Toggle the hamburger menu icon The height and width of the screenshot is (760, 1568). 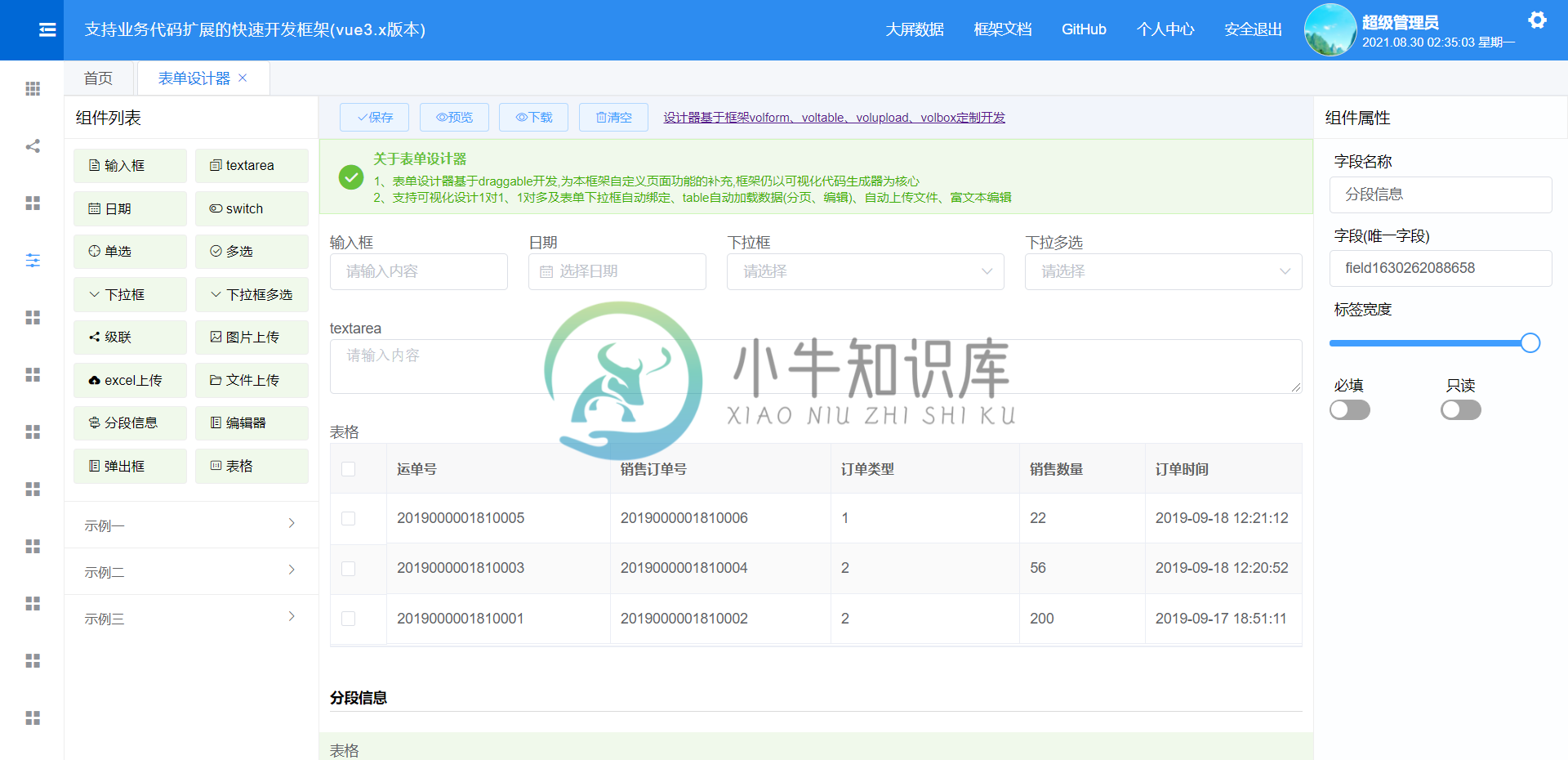coord(47,29)
